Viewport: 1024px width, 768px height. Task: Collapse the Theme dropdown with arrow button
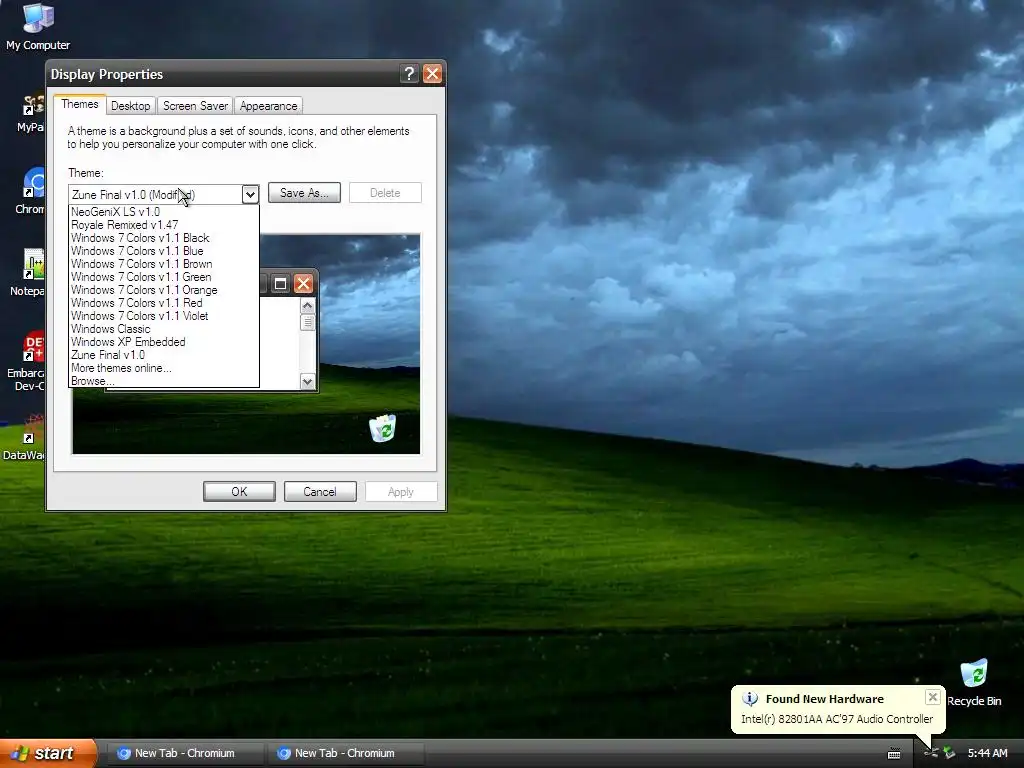tap(250, 194)
